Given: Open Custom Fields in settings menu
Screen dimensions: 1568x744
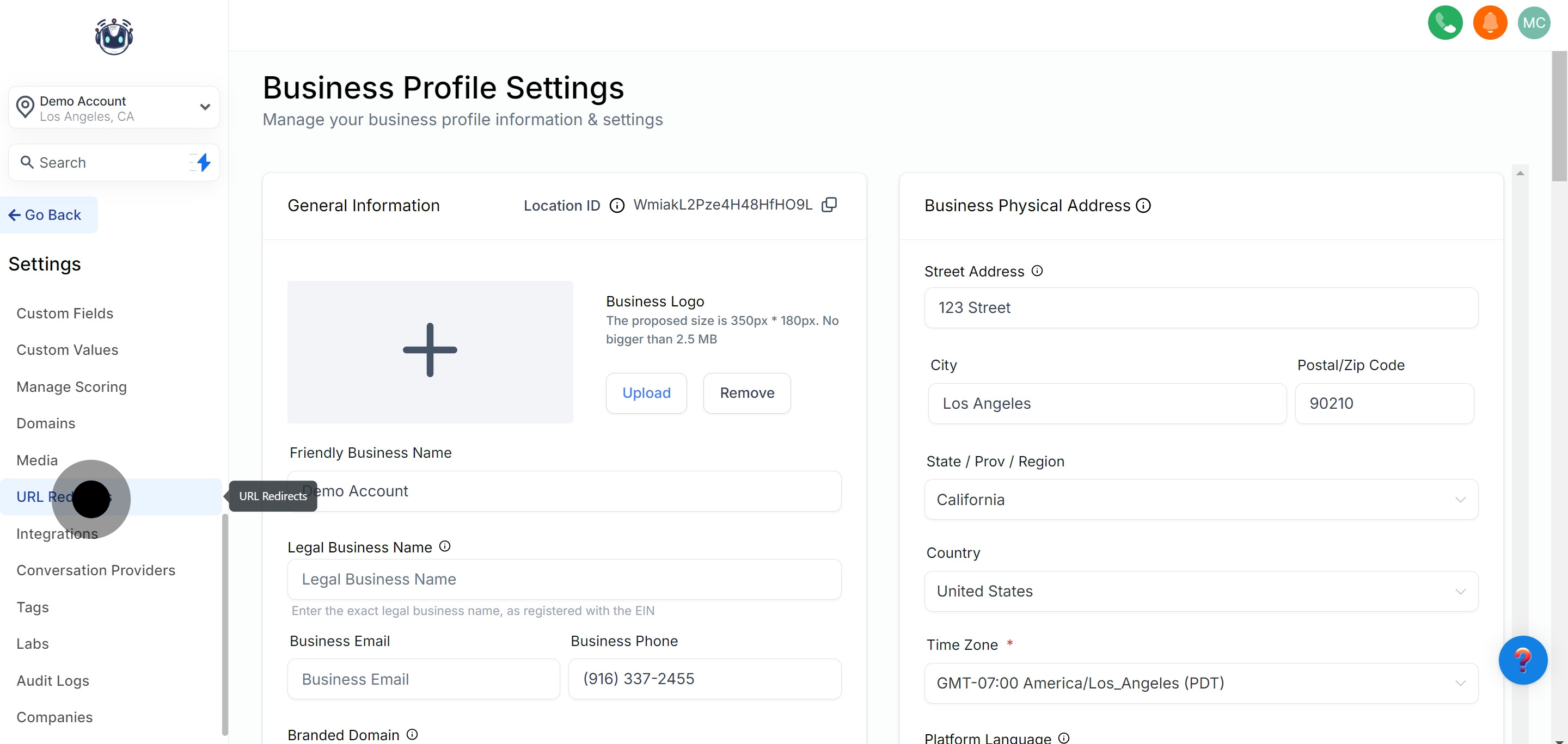Looking at the screenshot, I should [x=65, y=313].
